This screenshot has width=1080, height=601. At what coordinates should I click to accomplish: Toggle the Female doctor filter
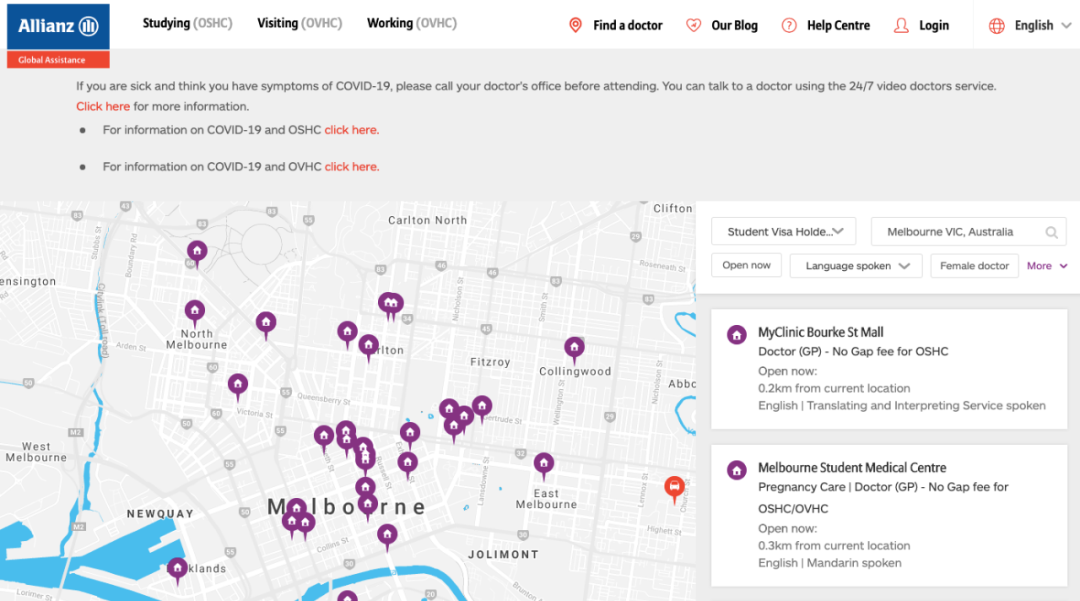pos(974,266)
